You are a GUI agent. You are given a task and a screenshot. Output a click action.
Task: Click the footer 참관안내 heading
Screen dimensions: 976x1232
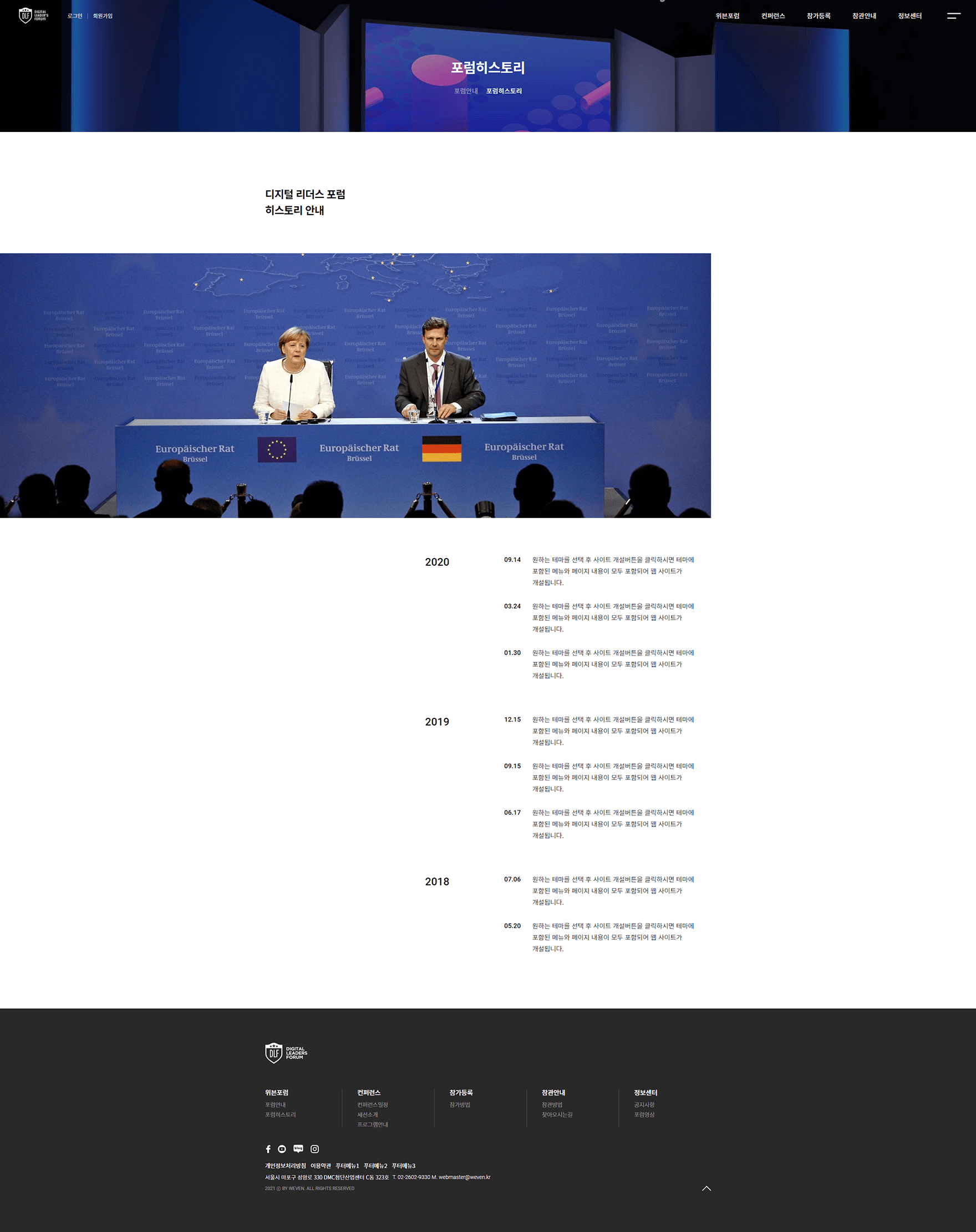(554, 1093)
